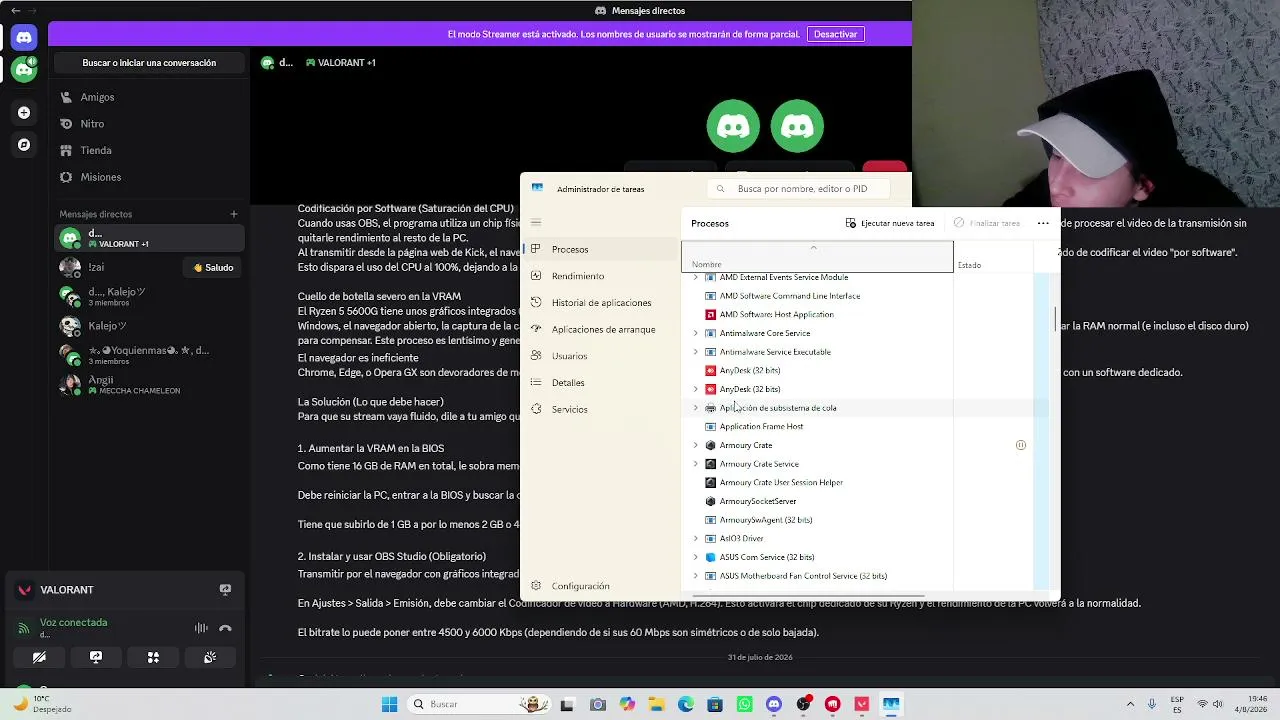
Task: Click paused status icon on Armoury Crate
Action: (1021, 445)
